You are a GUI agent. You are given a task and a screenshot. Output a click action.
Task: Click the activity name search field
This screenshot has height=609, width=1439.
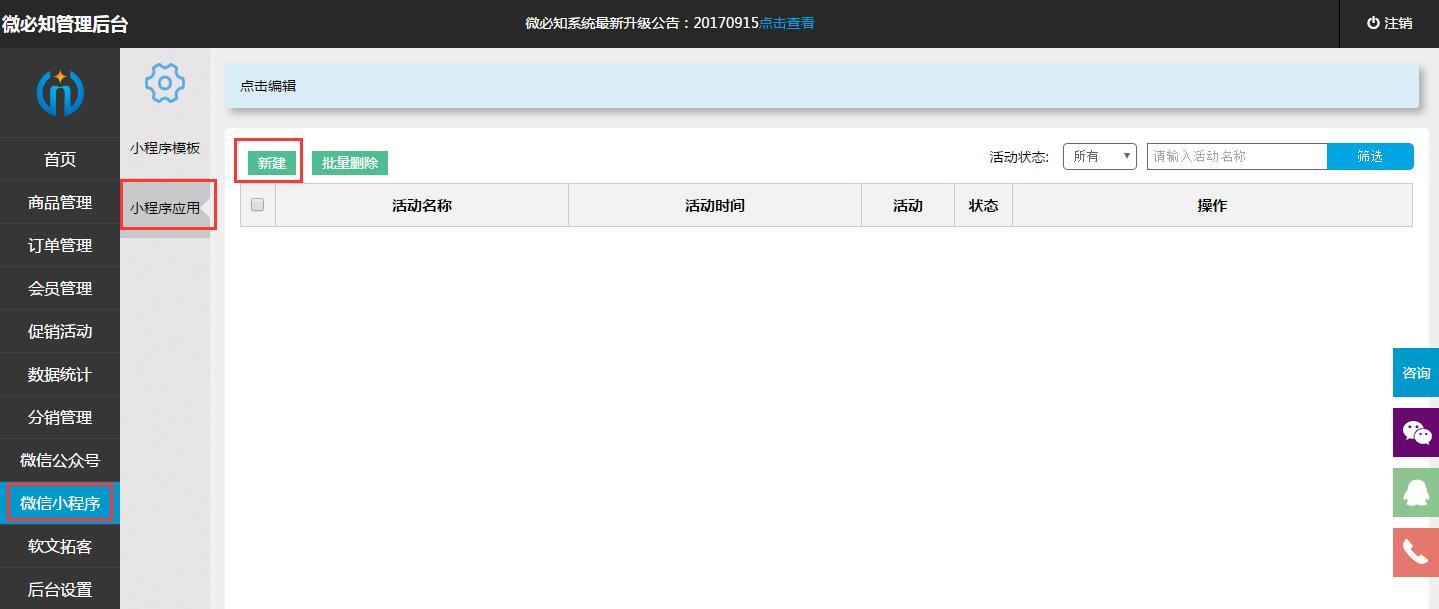(1236, 156)
